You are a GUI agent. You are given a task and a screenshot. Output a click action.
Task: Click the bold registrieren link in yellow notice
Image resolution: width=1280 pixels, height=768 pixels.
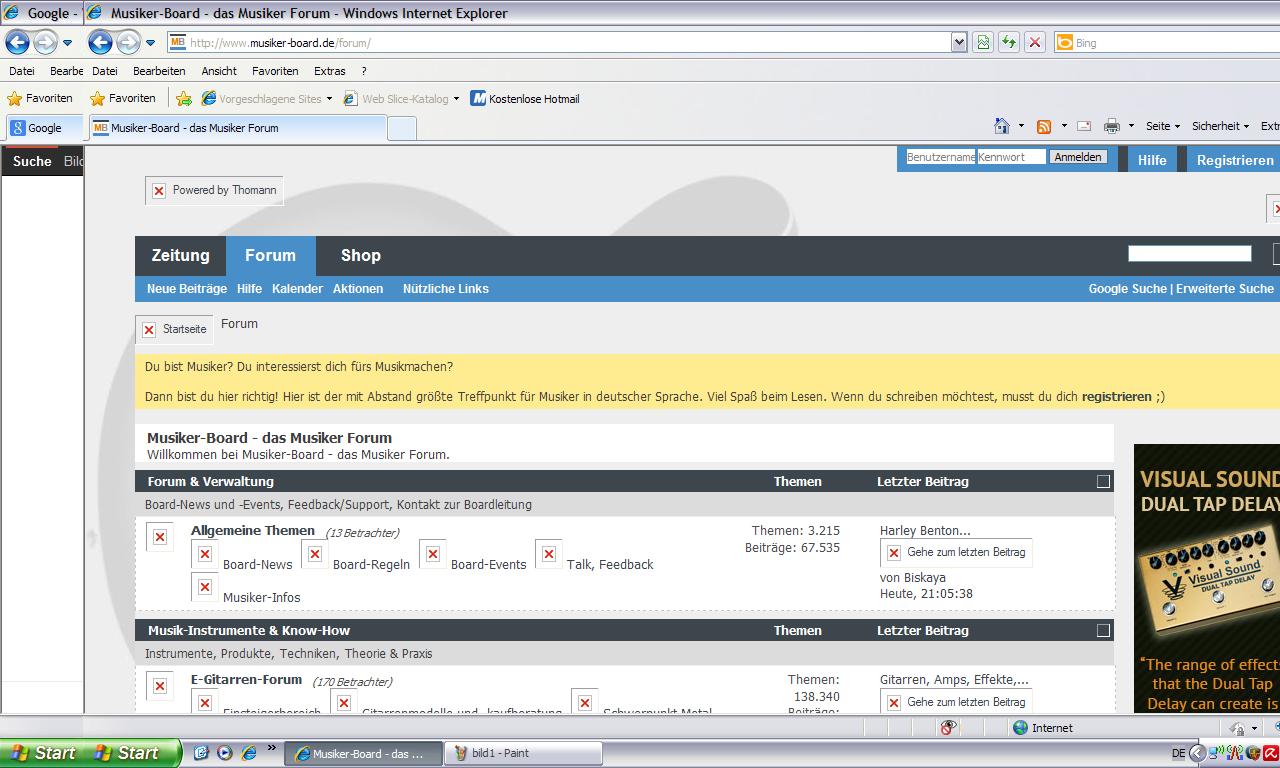[x=1117, y=396]
